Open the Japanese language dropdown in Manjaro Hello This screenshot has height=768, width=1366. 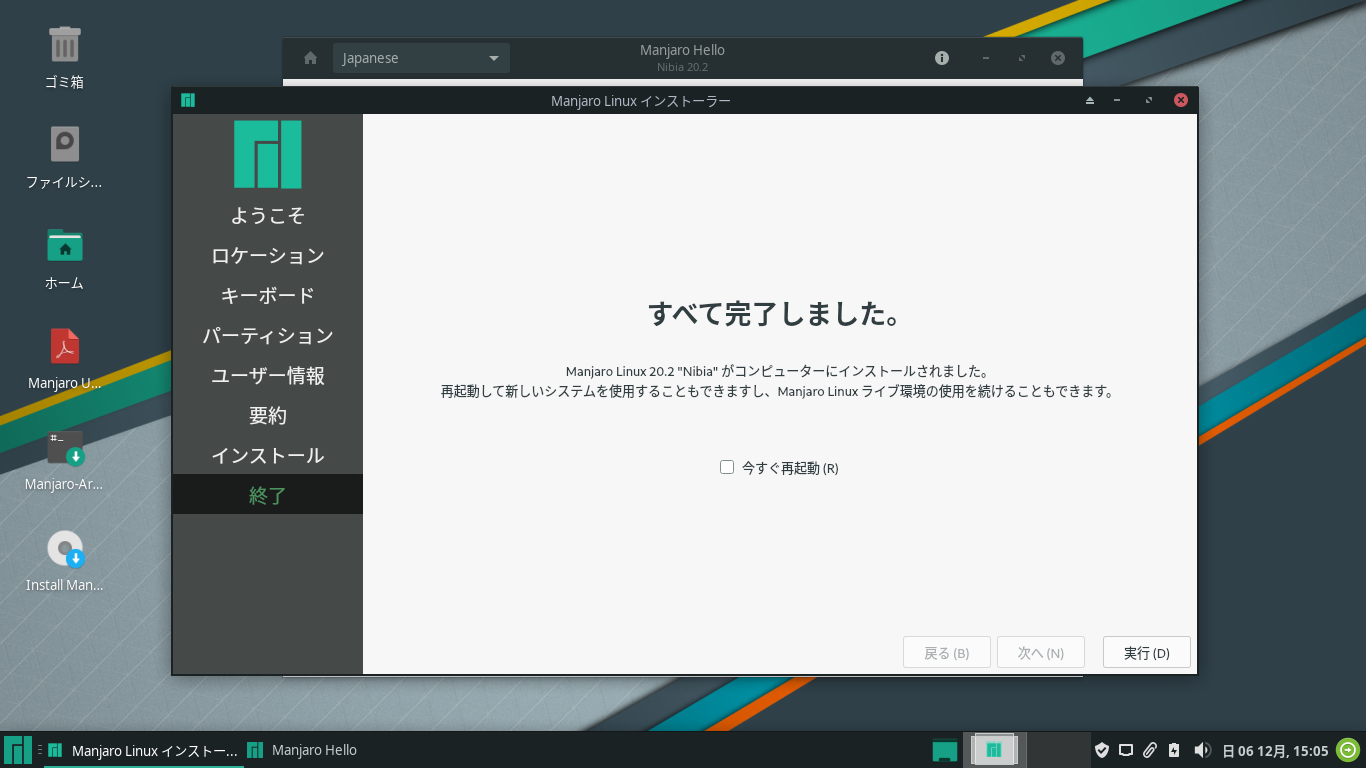coord(421,58)
